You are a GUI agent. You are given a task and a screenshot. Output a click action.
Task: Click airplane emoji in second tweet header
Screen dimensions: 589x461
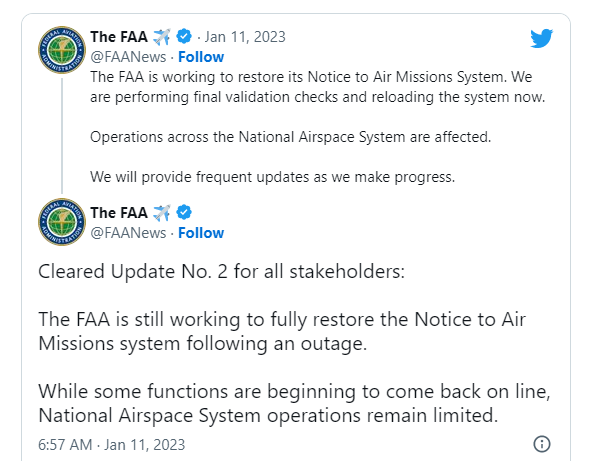162,213
